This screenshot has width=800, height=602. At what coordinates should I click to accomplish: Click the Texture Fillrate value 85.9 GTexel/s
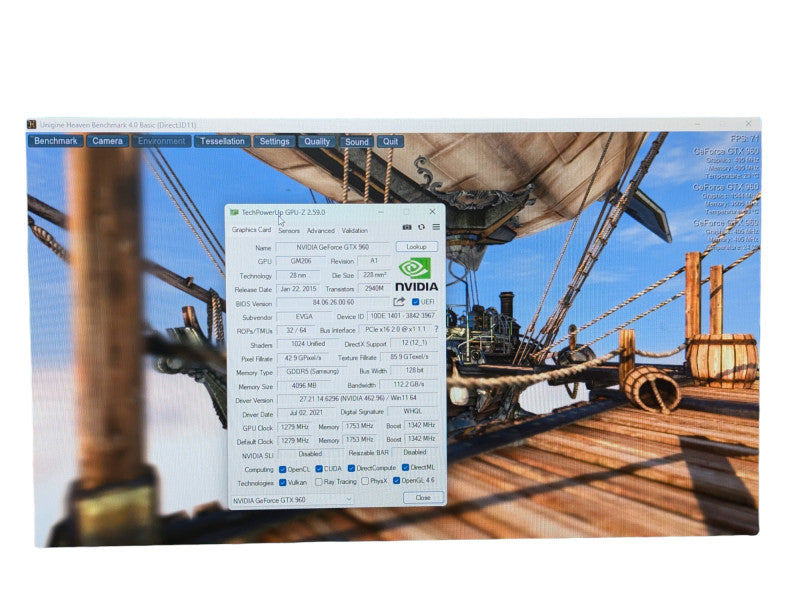coord(409,357)
